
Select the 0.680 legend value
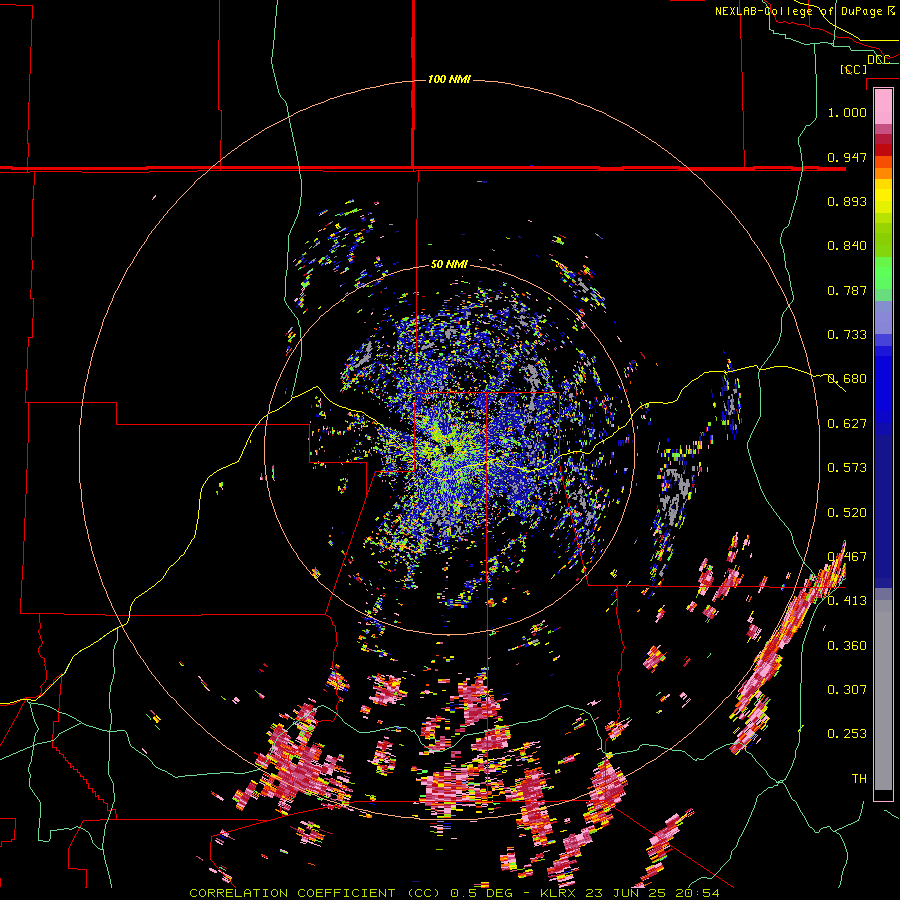(847, 379)
